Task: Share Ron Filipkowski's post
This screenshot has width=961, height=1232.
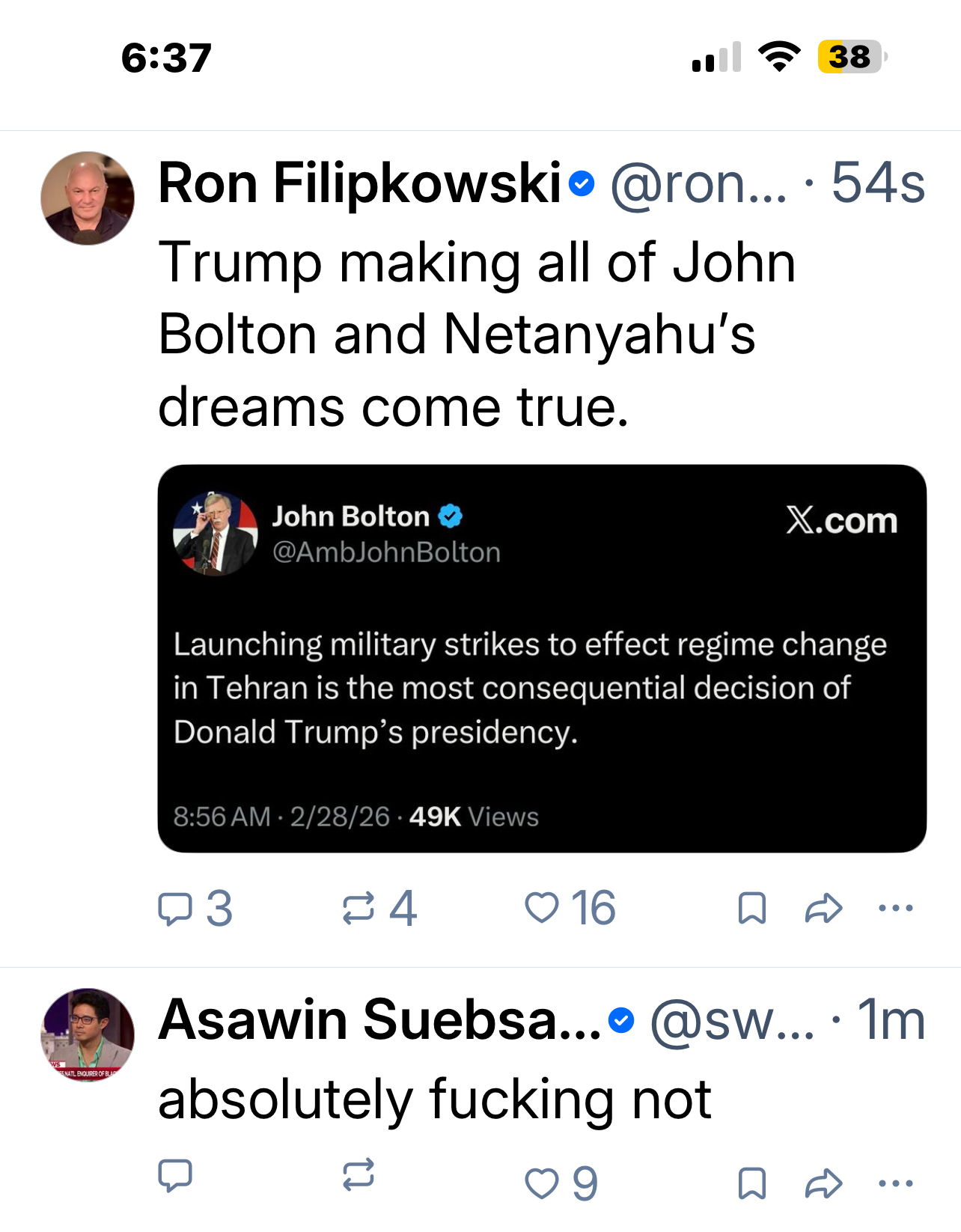Action: pyautogui.click(x=823, y=909)
